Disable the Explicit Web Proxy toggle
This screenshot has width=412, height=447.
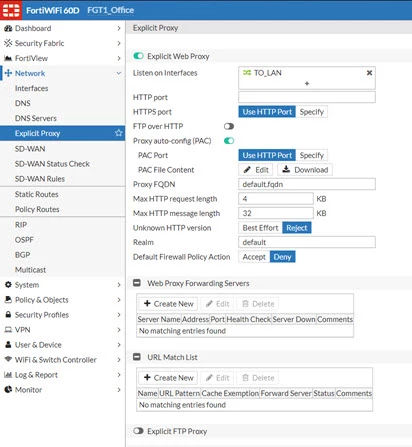tap(138, 56)
